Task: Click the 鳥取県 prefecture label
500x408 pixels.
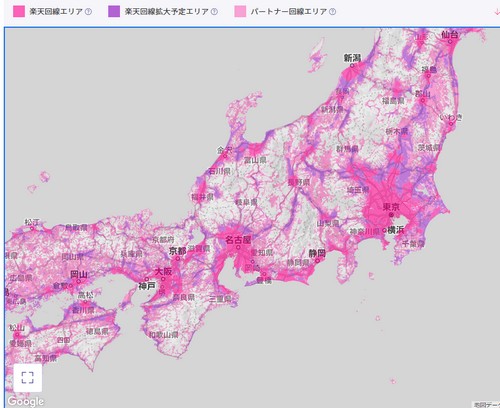Action: point(76,228)
